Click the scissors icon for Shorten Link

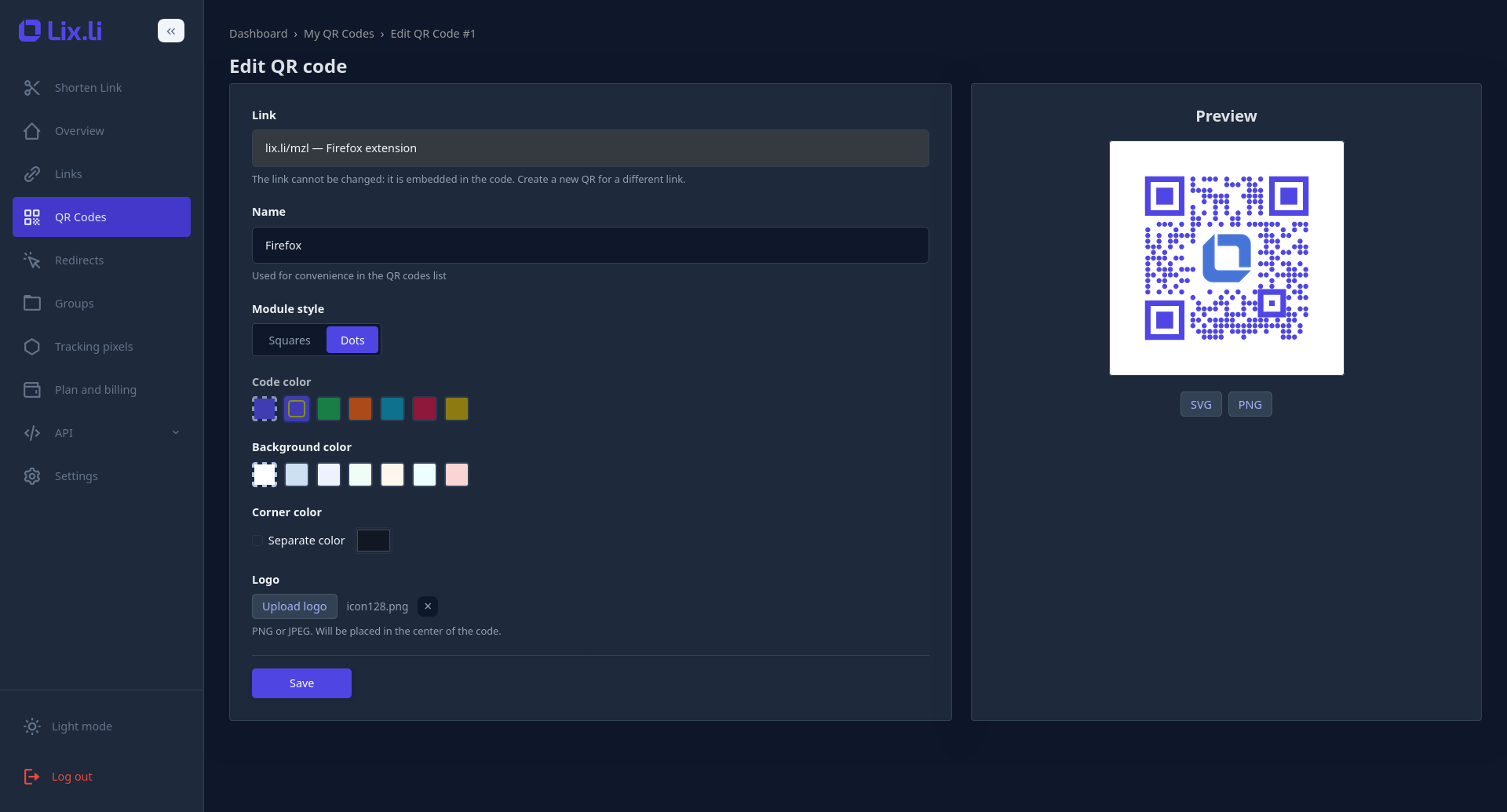[32, 88]
